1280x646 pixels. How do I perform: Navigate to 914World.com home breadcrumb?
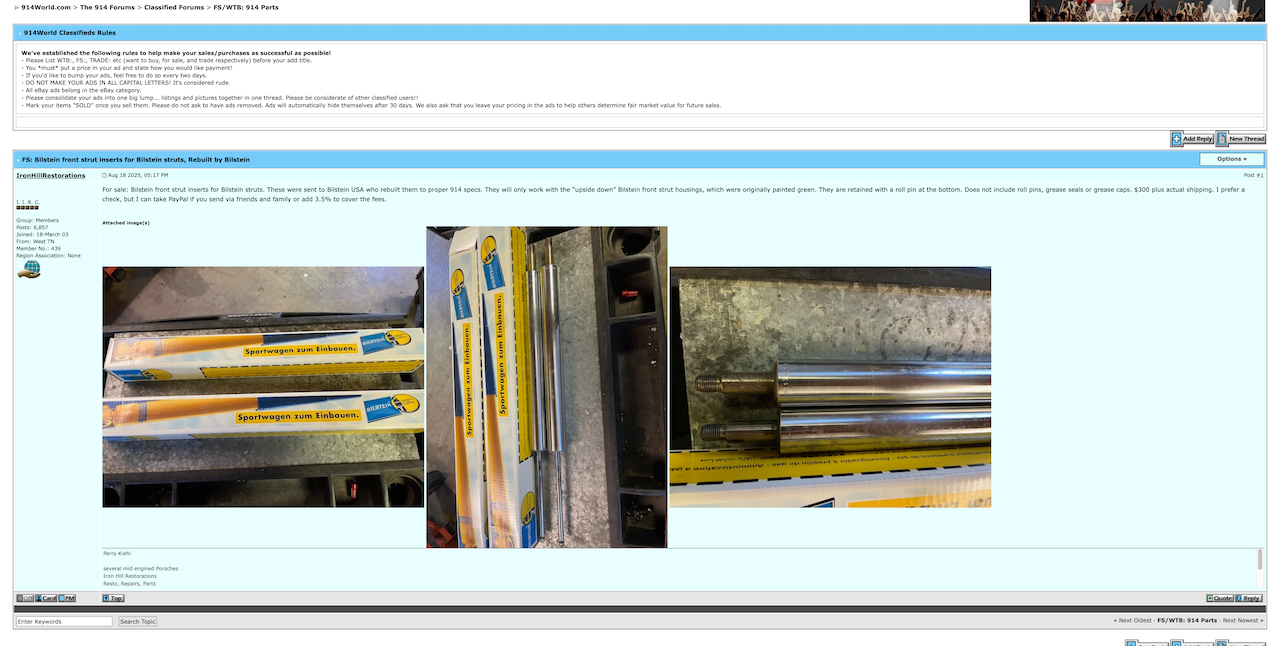[46, 7]
